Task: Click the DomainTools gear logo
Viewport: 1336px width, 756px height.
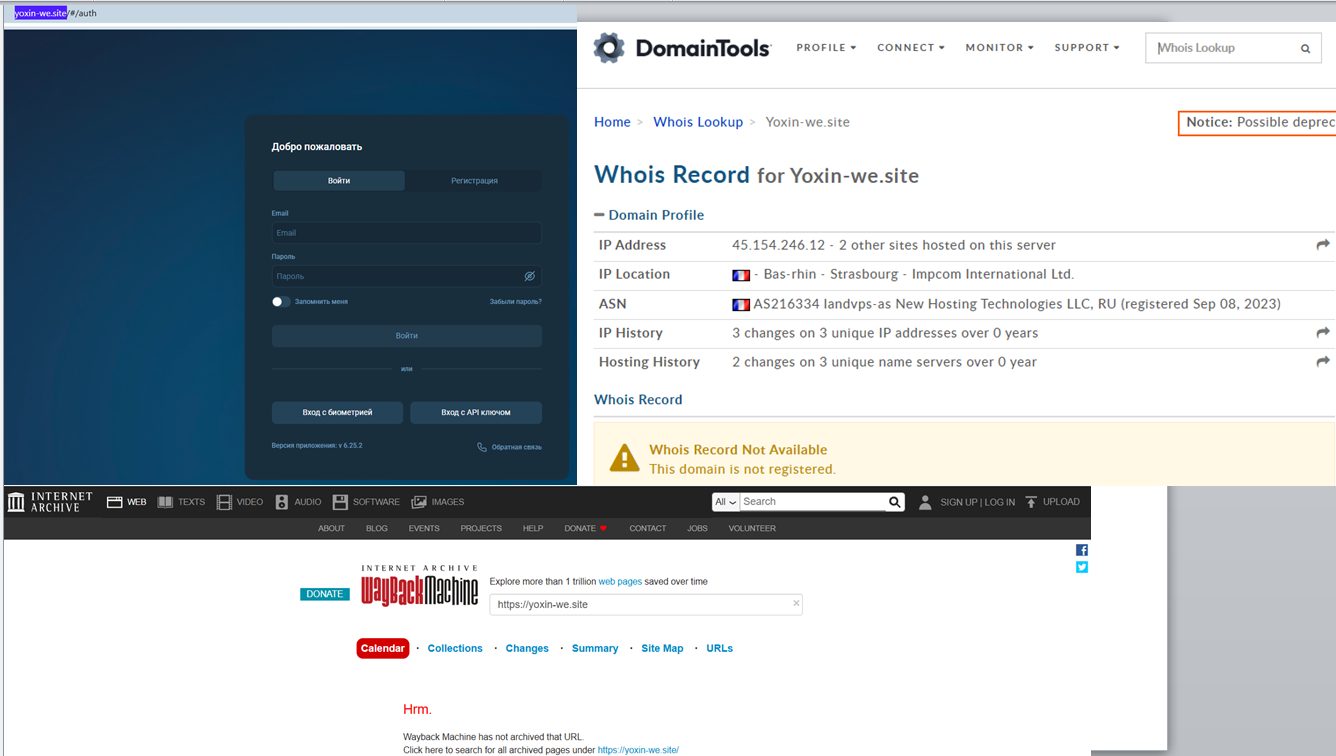Action: 609,48
